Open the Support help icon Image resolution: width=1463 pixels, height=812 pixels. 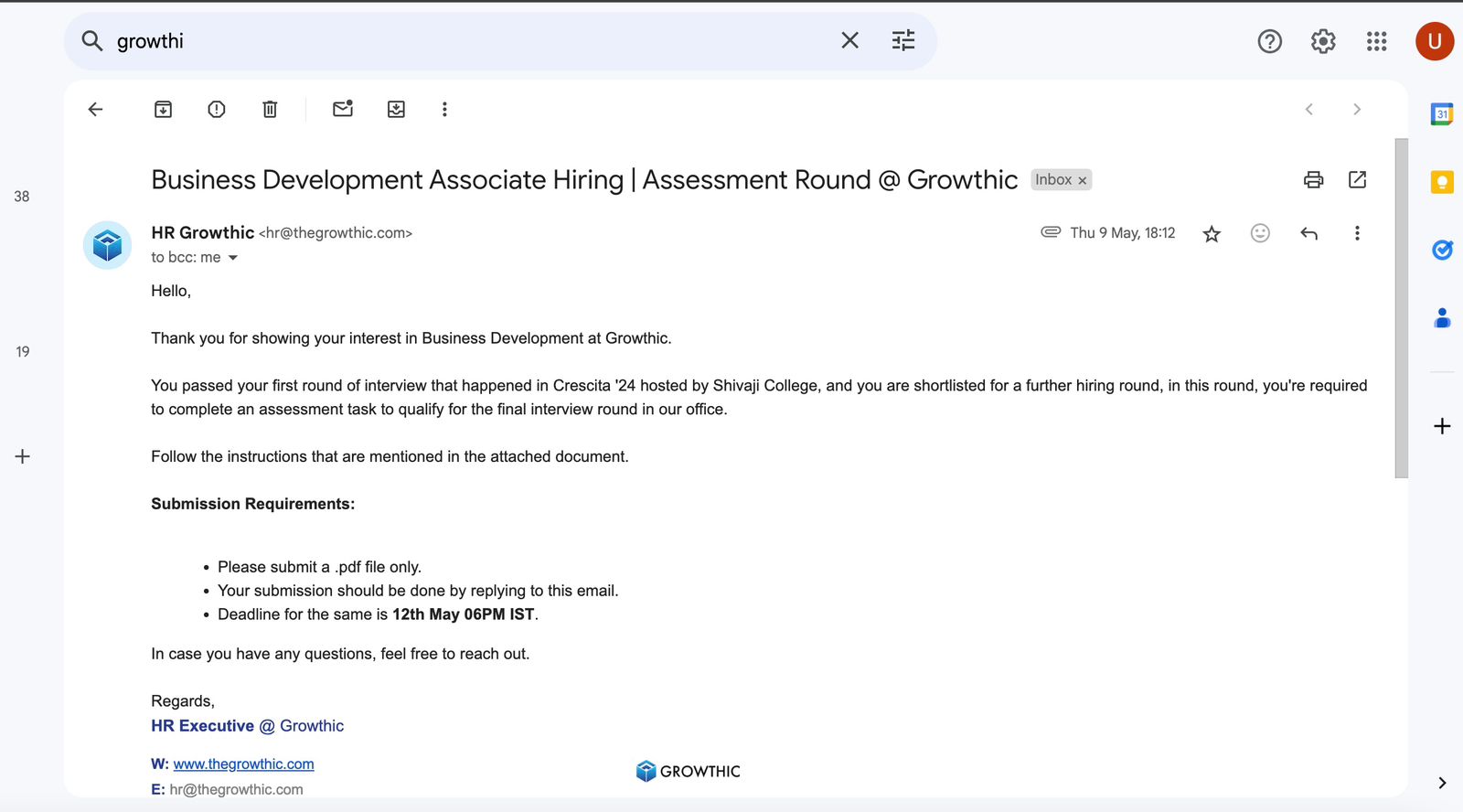pyautogui.click(x=1270, y=41)
